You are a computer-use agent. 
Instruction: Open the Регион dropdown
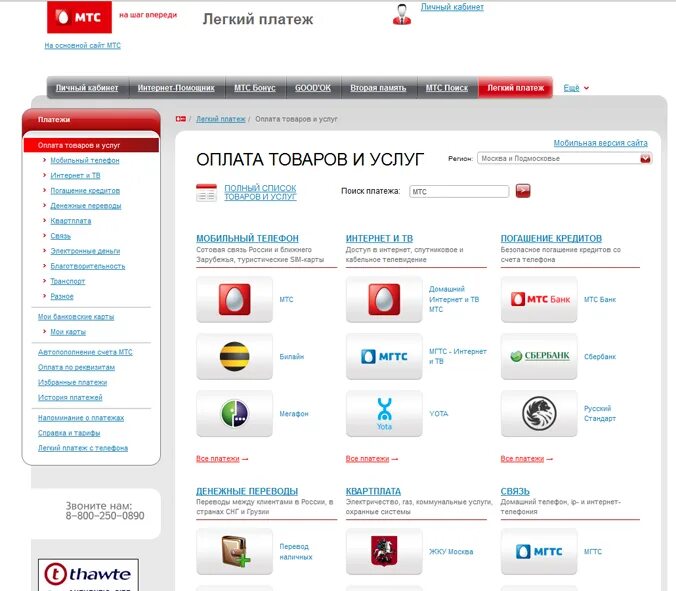[x=564, y=159]
